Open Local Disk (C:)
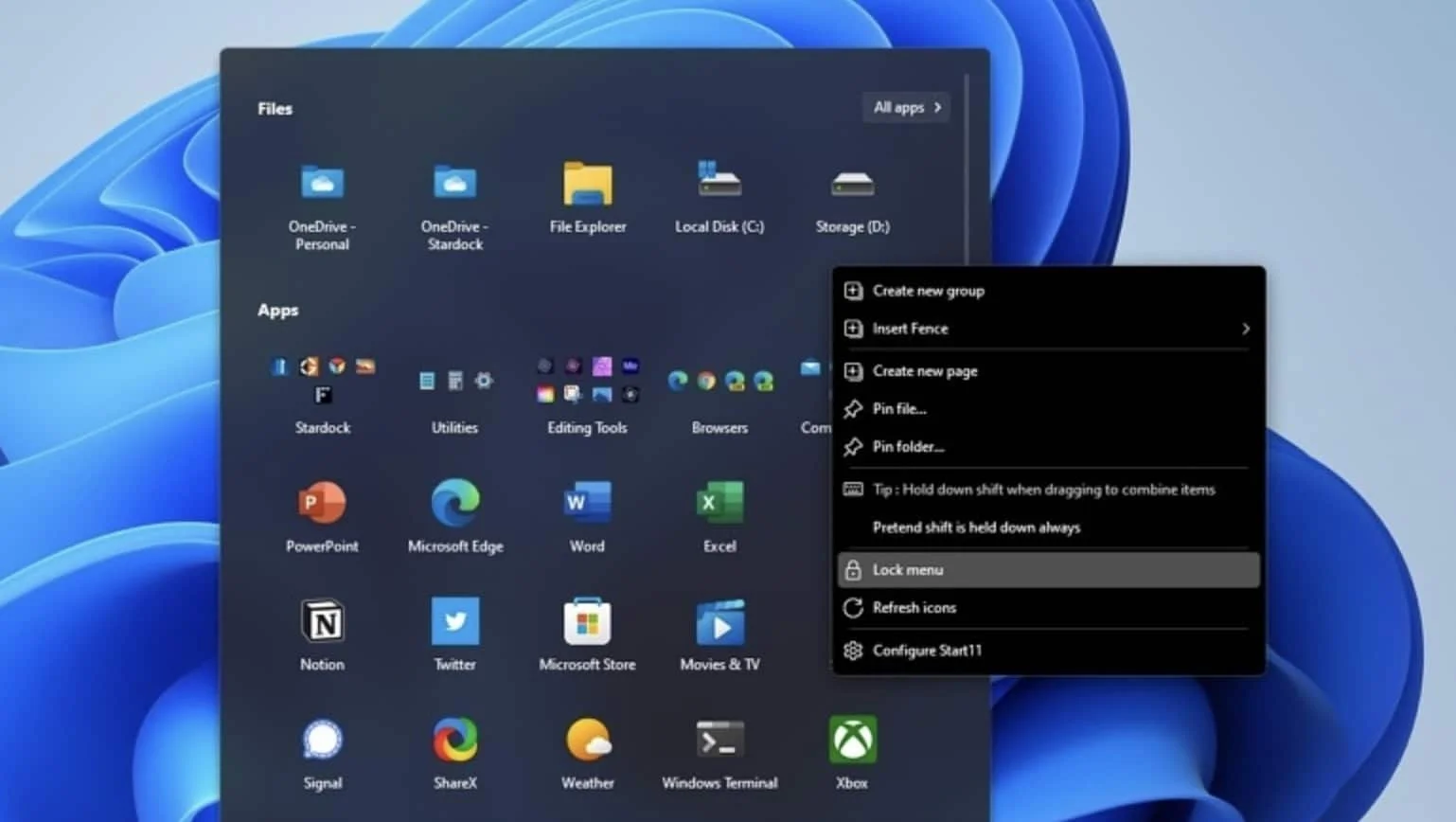This screenshot has width=1456, height=822. [719, 197]
